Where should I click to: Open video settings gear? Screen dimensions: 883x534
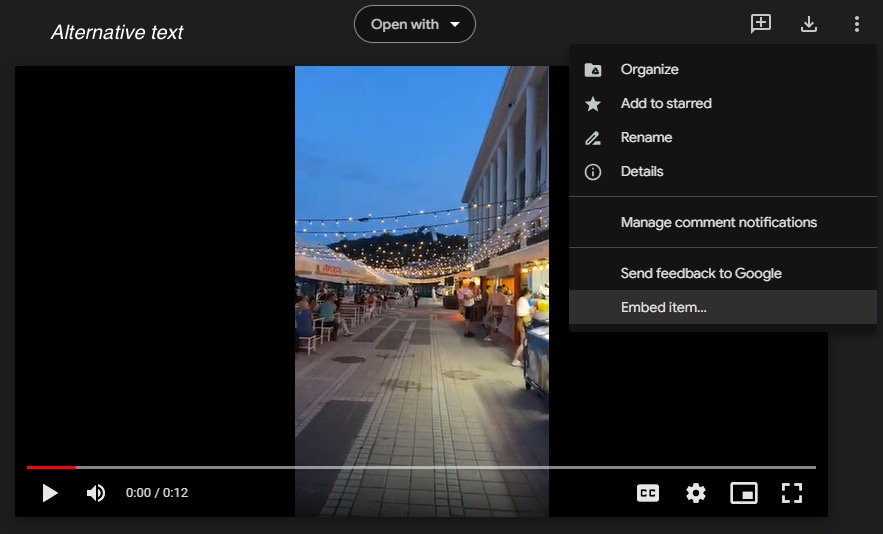click(696, 493)
